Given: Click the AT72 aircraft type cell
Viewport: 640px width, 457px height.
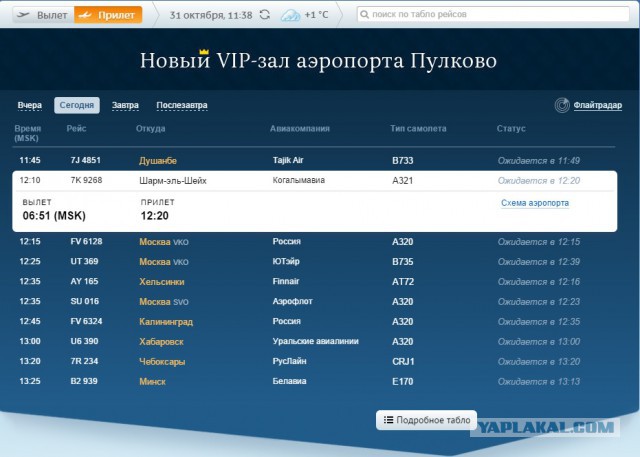Looking at the screenshot, I should point(403,282).
